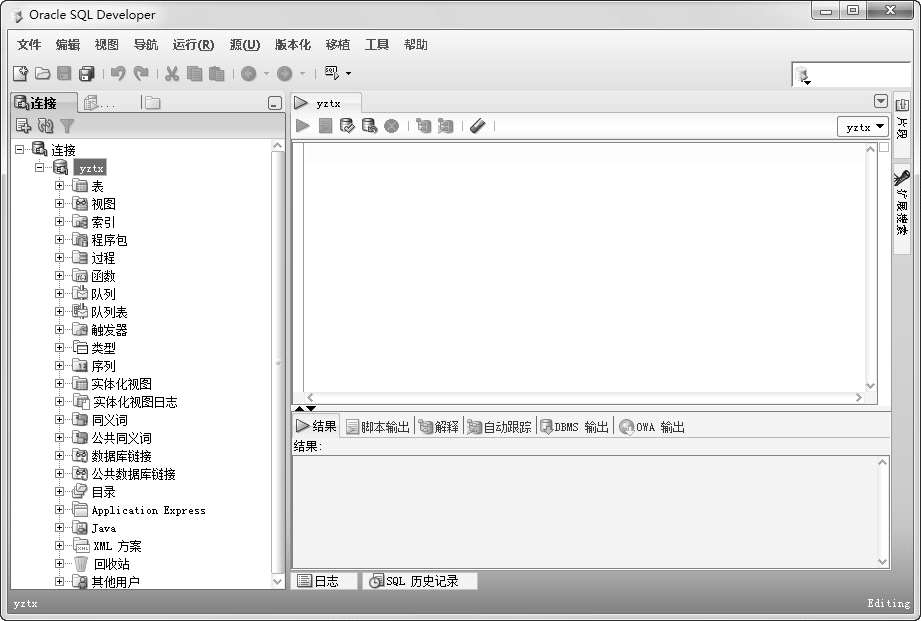Click the Refresh connections icon

coord(45,126)
